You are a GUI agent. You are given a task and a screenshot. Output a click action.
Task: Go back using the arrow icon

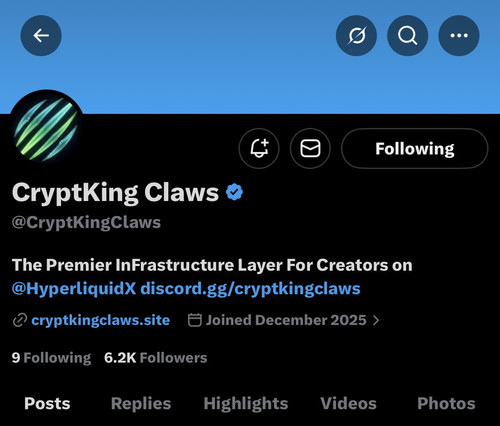point(41,35)
